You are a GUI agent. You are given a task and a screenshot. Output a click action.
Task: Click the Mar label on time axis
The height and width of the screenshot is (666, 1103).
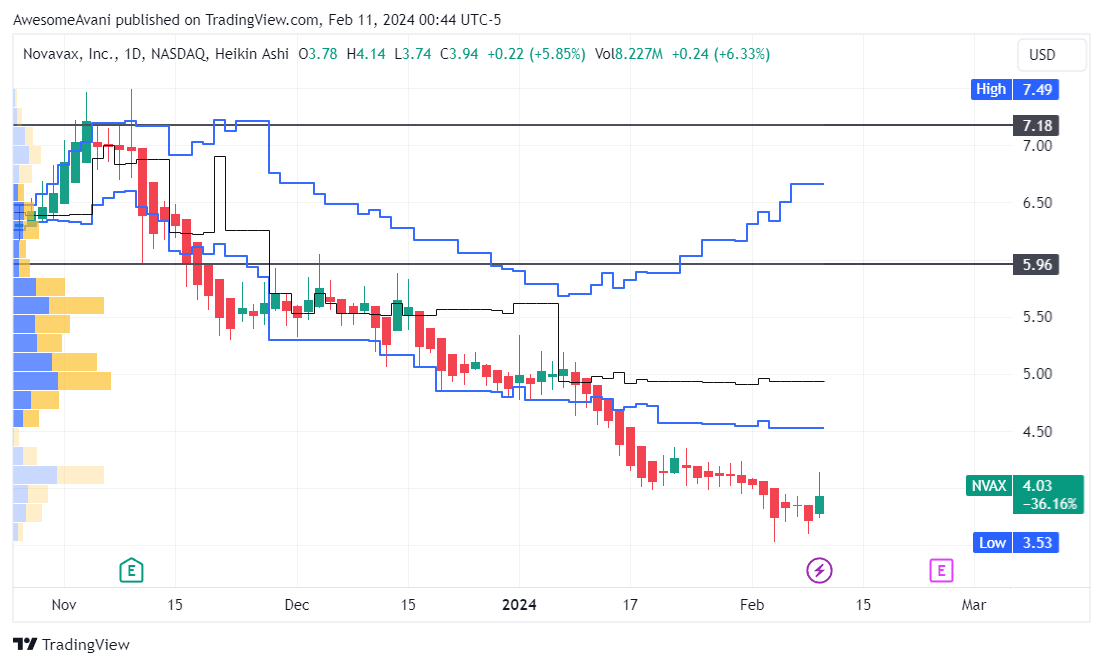click(974, 605)
